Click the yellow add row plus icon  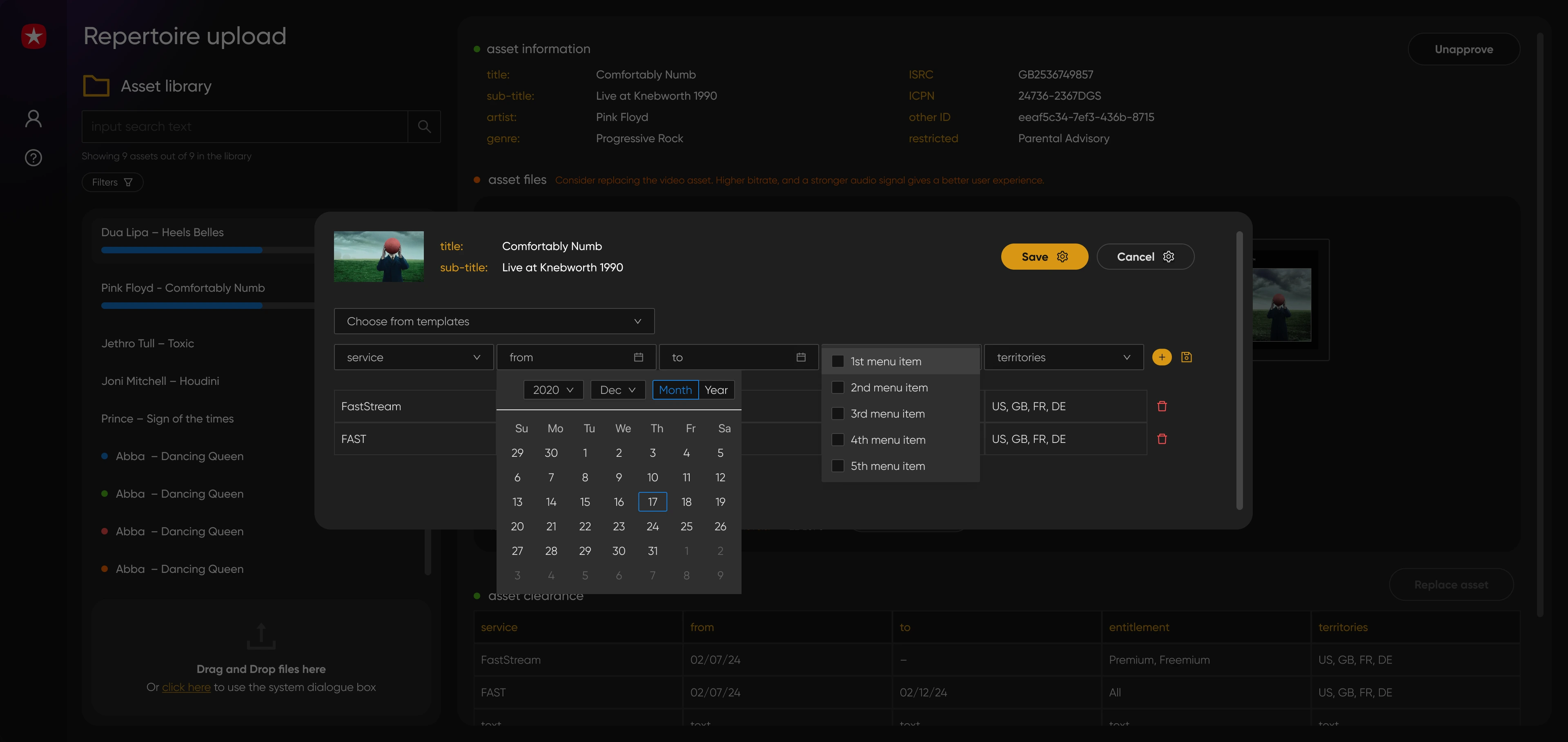tap(1161, 357)
